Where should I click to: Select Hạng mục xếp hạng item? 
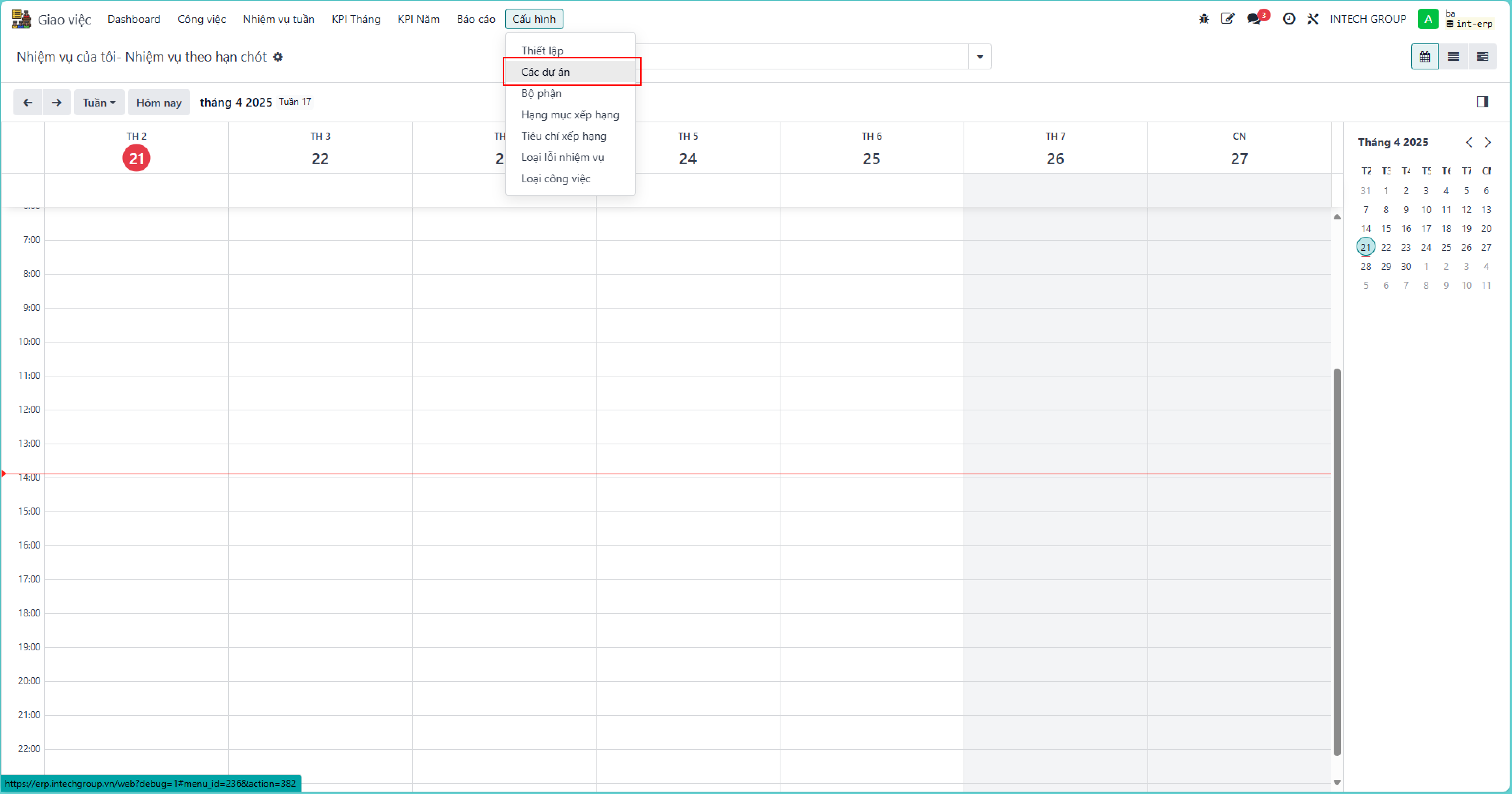point(571,114)
